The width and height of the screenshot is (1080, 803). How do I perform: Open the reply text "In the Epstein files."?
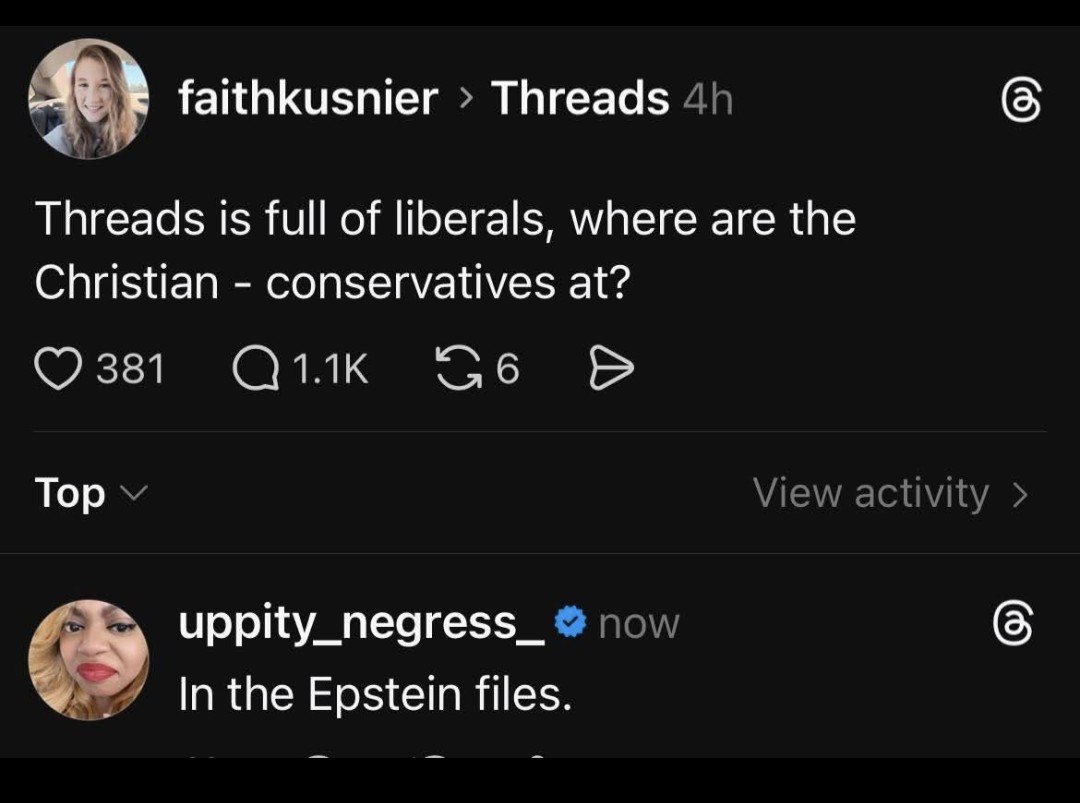(375, 694)
